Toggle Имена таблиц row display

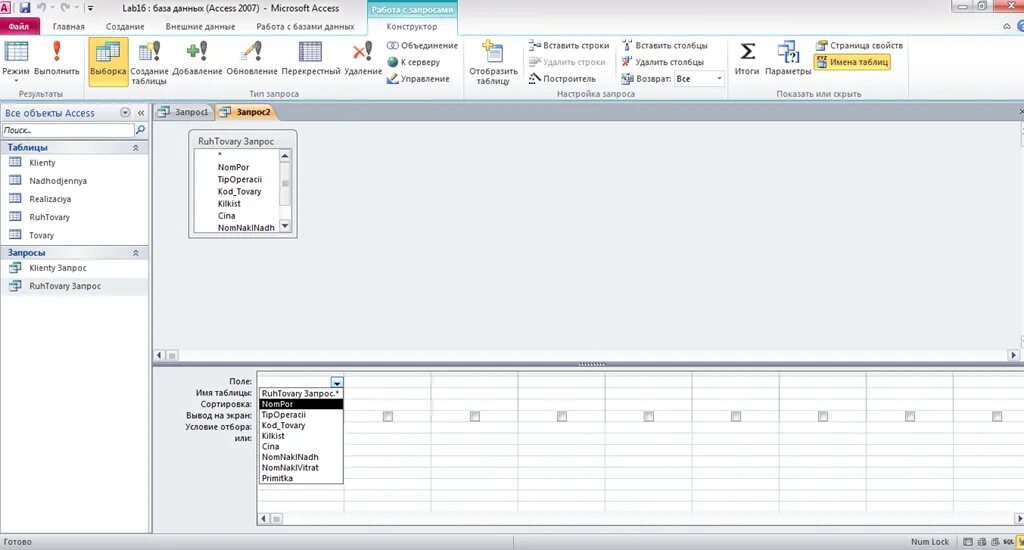tap(852, 62)
